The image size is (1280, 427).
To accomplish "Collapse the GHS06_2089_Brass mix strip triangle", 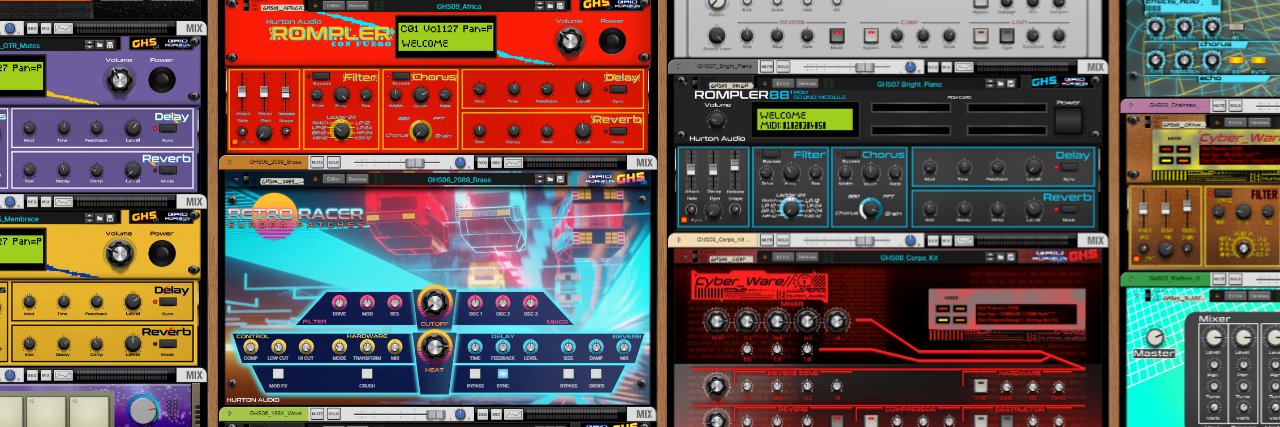I will coord(229,162).
